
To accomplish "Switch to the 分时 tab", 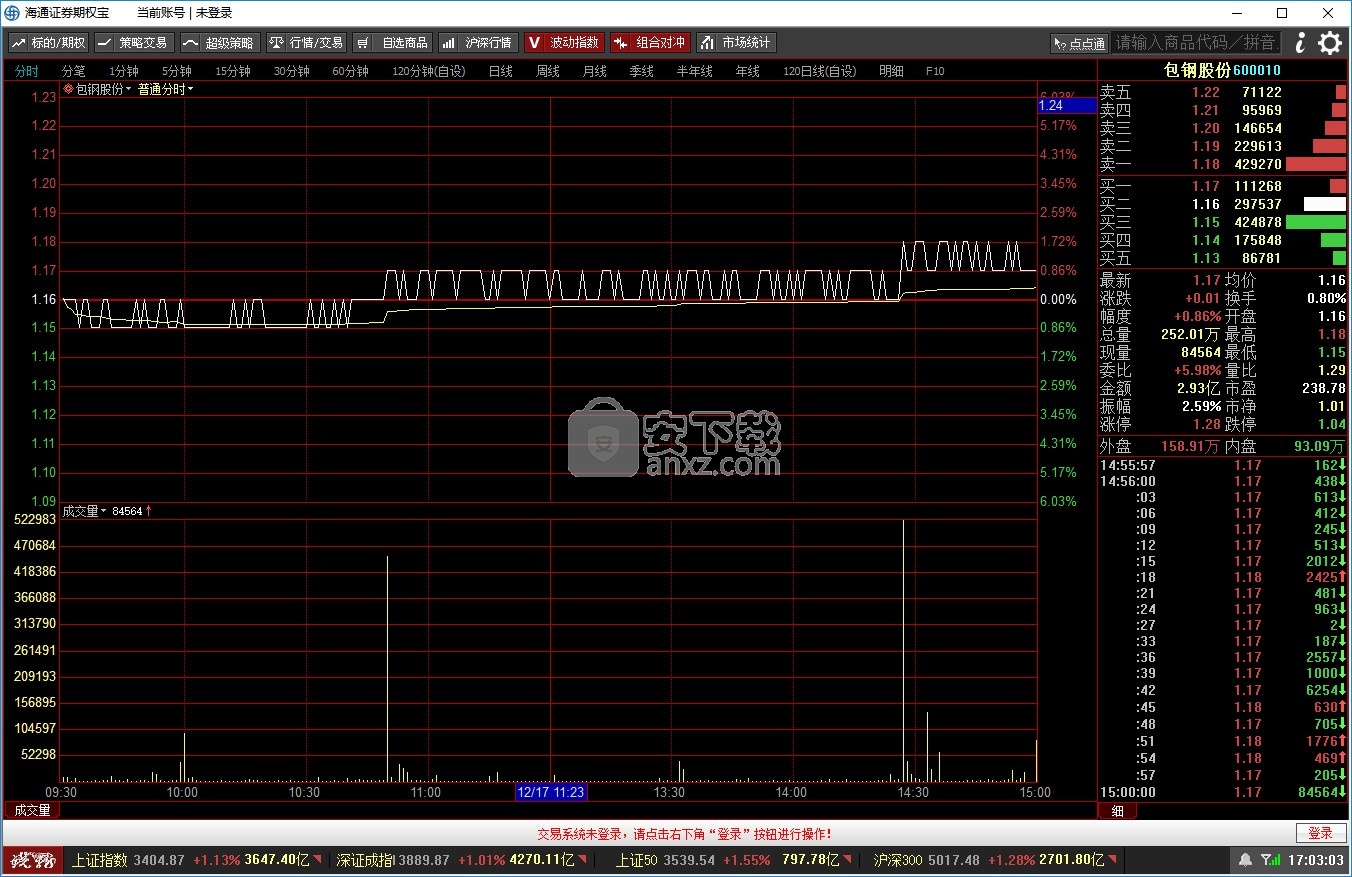I will [26, 71].
